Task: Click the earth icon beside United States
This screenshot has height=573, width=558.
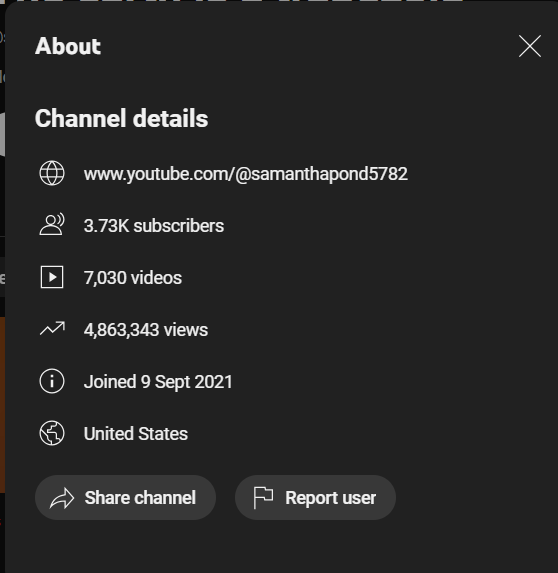Action: pyautogui.click(x=52, y=433)
